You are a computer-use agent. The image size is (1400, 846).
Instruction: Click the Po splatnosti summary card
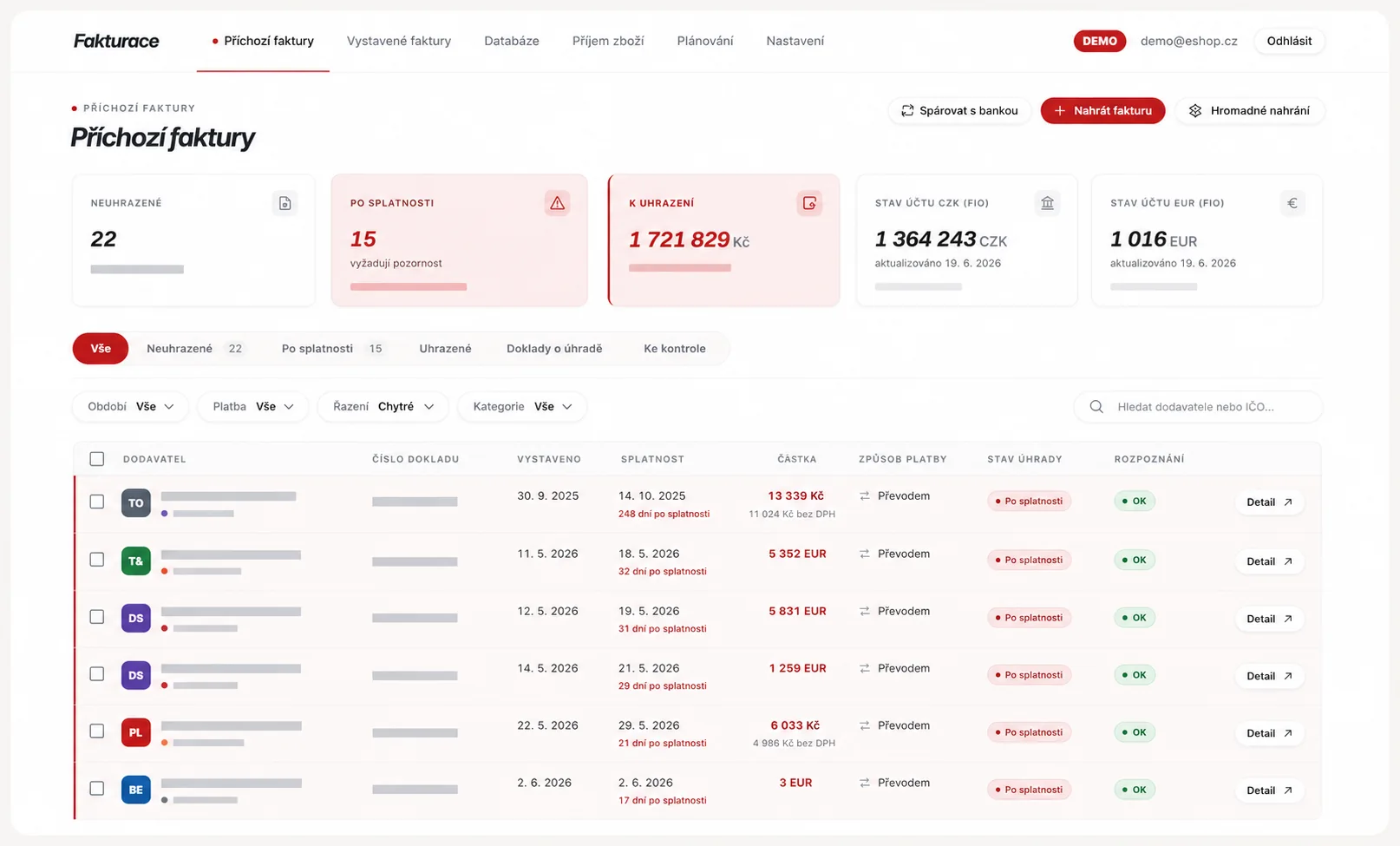click(x=459, y=240)
